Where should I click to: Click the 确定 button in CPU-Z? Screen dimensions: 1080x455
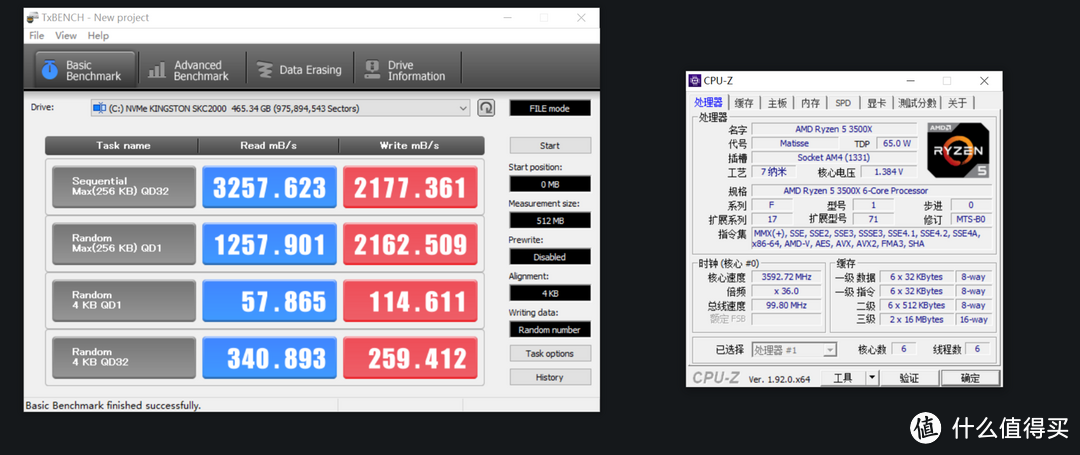point(970,377)
